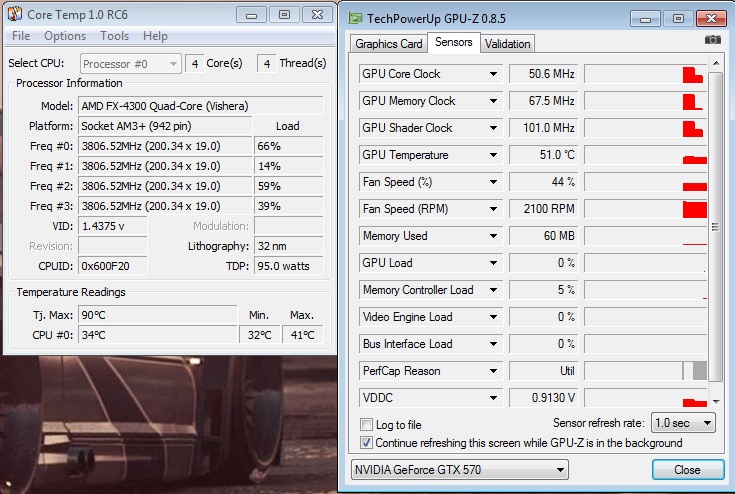Open the File menu in Core Temp
This screenshot has width=735, height=494.
[x=21, y=36]
